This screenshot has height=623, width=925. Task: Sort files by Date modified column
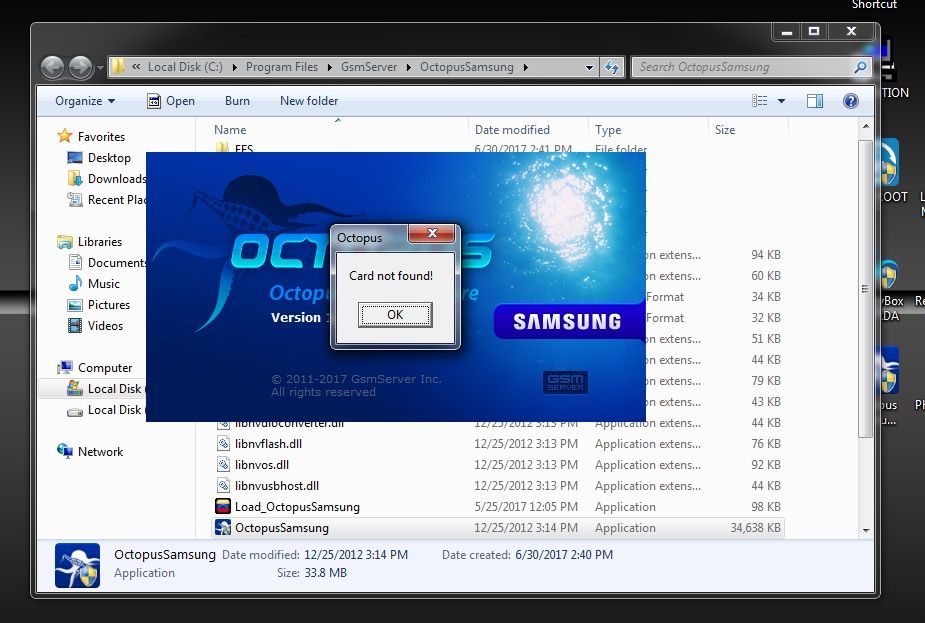(512, 130)
